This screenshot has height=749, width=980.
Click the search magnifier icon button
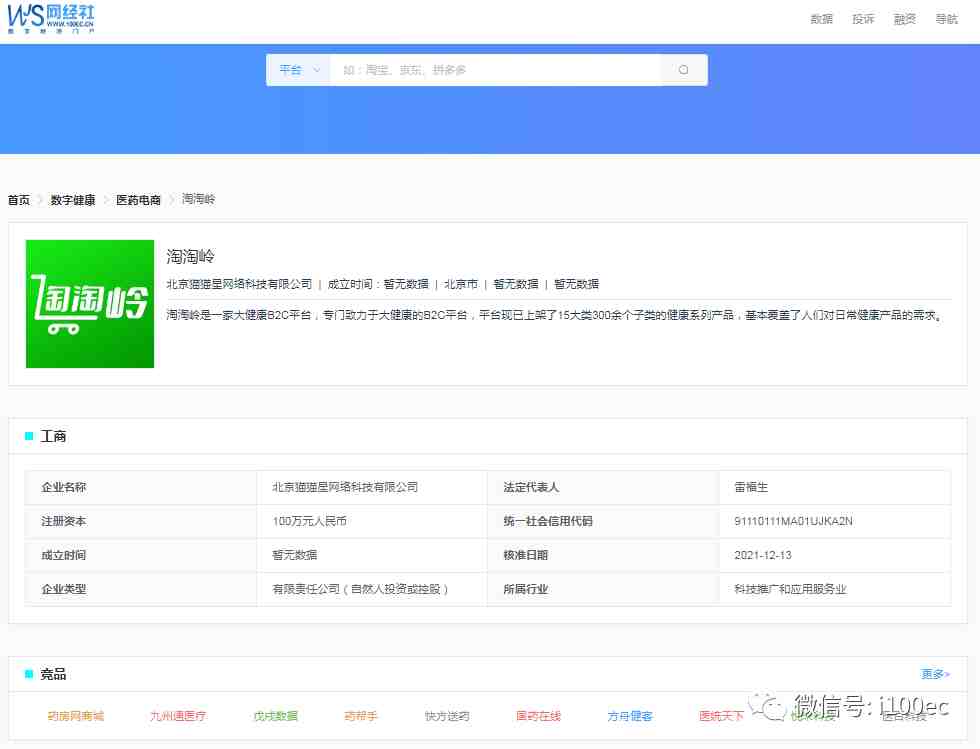tap(684, 70)
